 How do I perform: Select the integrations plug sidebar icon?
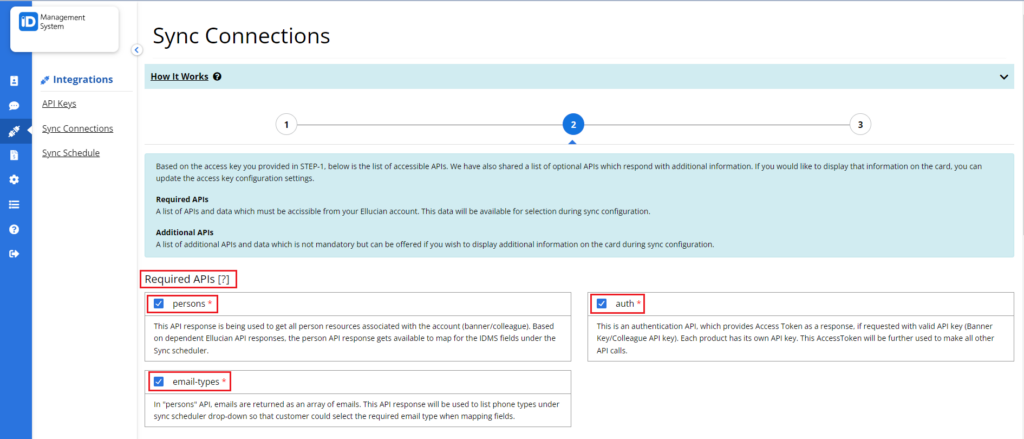click(14, 131)
